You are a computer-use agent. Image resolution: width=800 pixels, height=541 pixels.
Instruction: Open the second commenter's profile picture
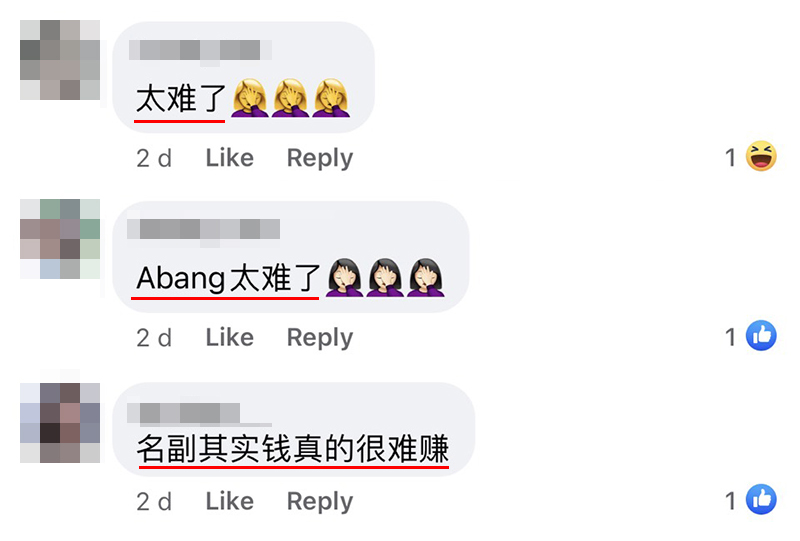(x=60, y=239)
